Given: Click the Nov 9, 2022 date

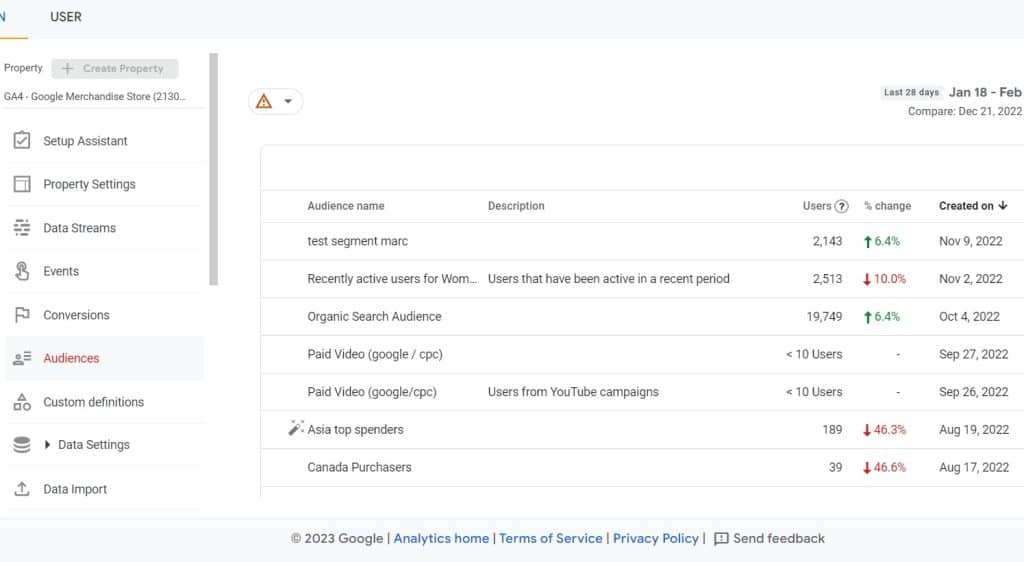Looking at the screenshot, I should click(x=970, y=241).
